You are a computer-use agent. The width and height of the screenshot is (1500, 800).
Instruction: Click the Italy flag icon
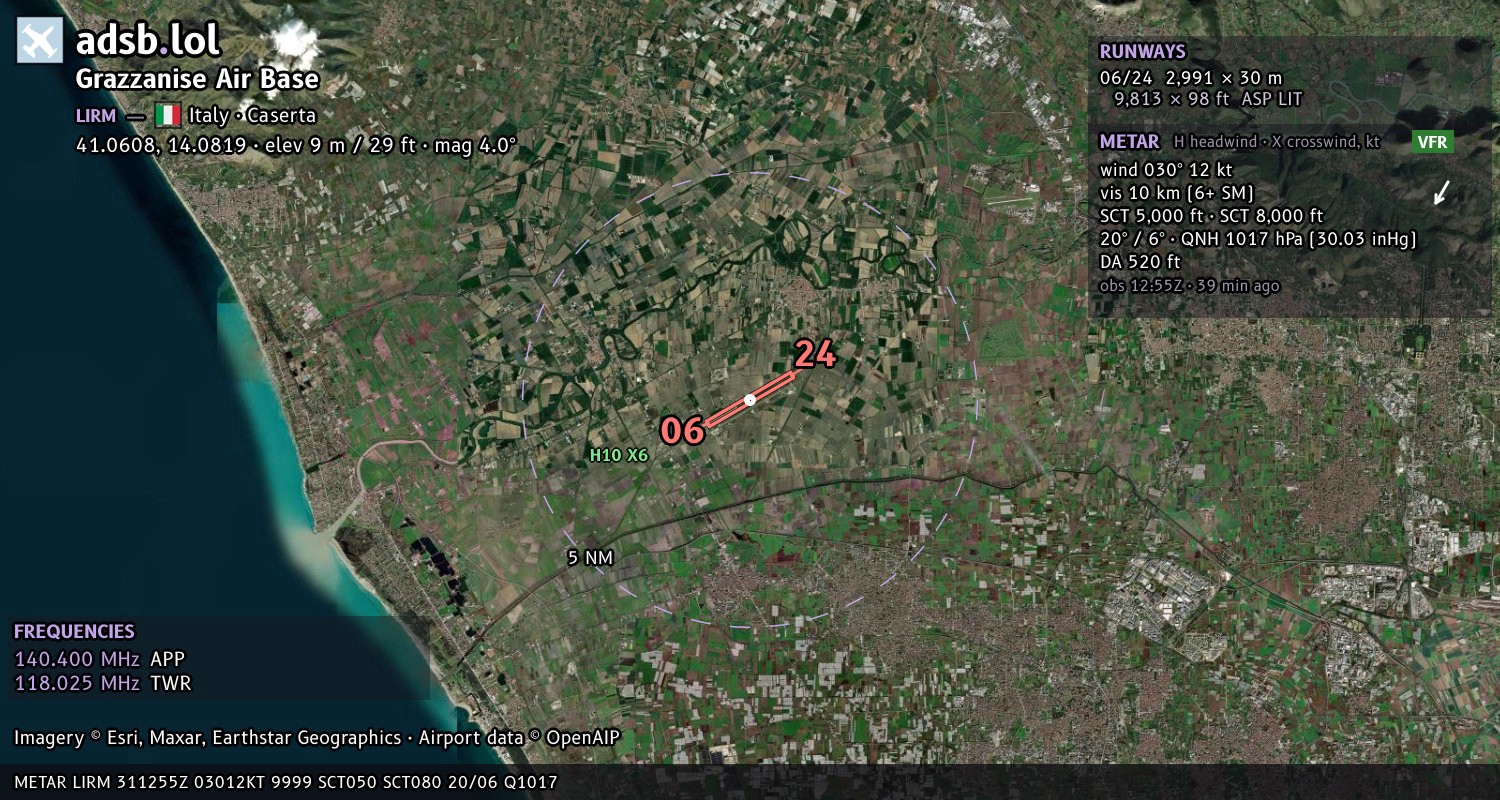[167, 115]
